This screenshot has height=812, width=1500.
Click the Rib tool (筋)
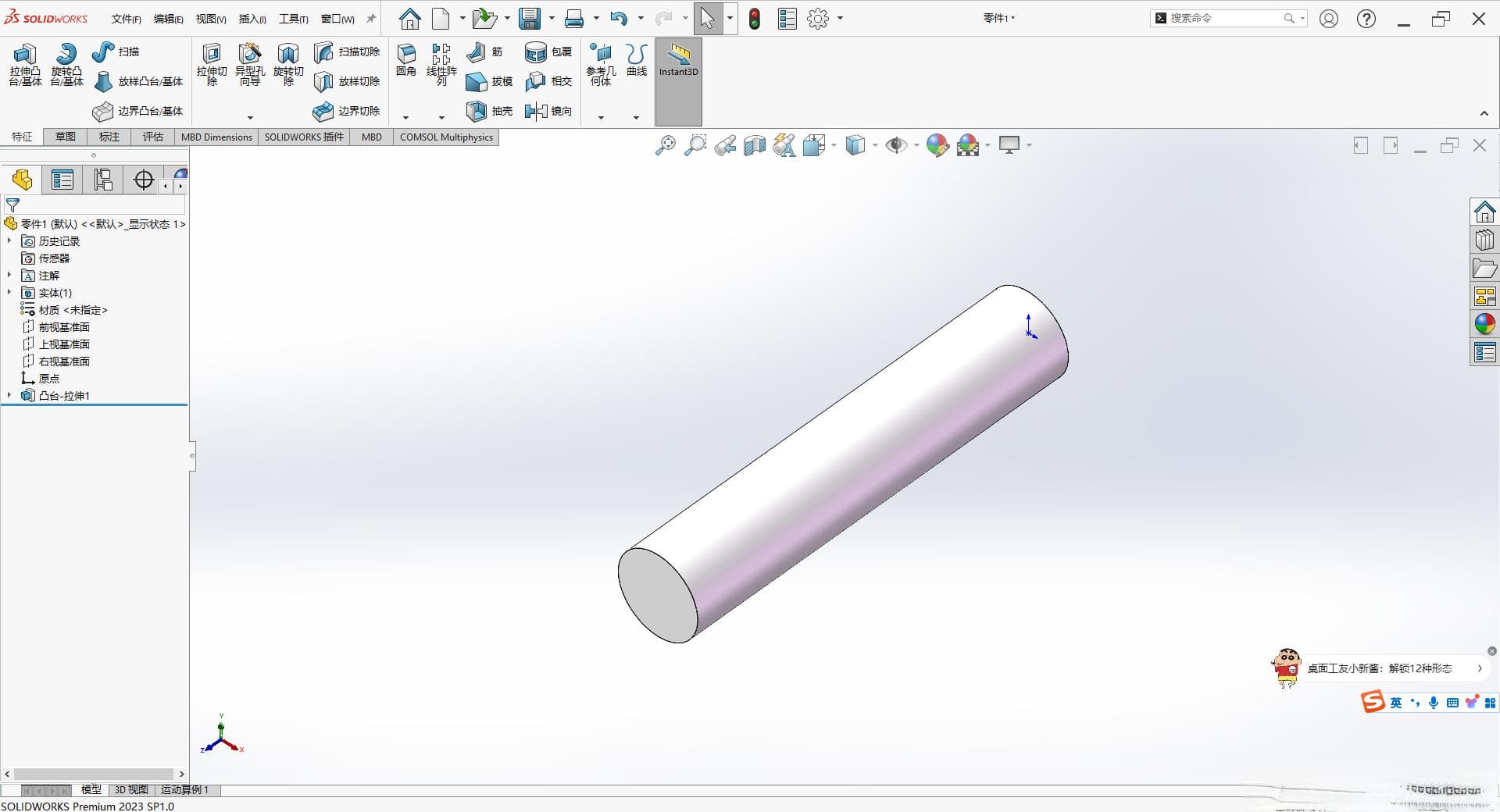tap(485, 52)
